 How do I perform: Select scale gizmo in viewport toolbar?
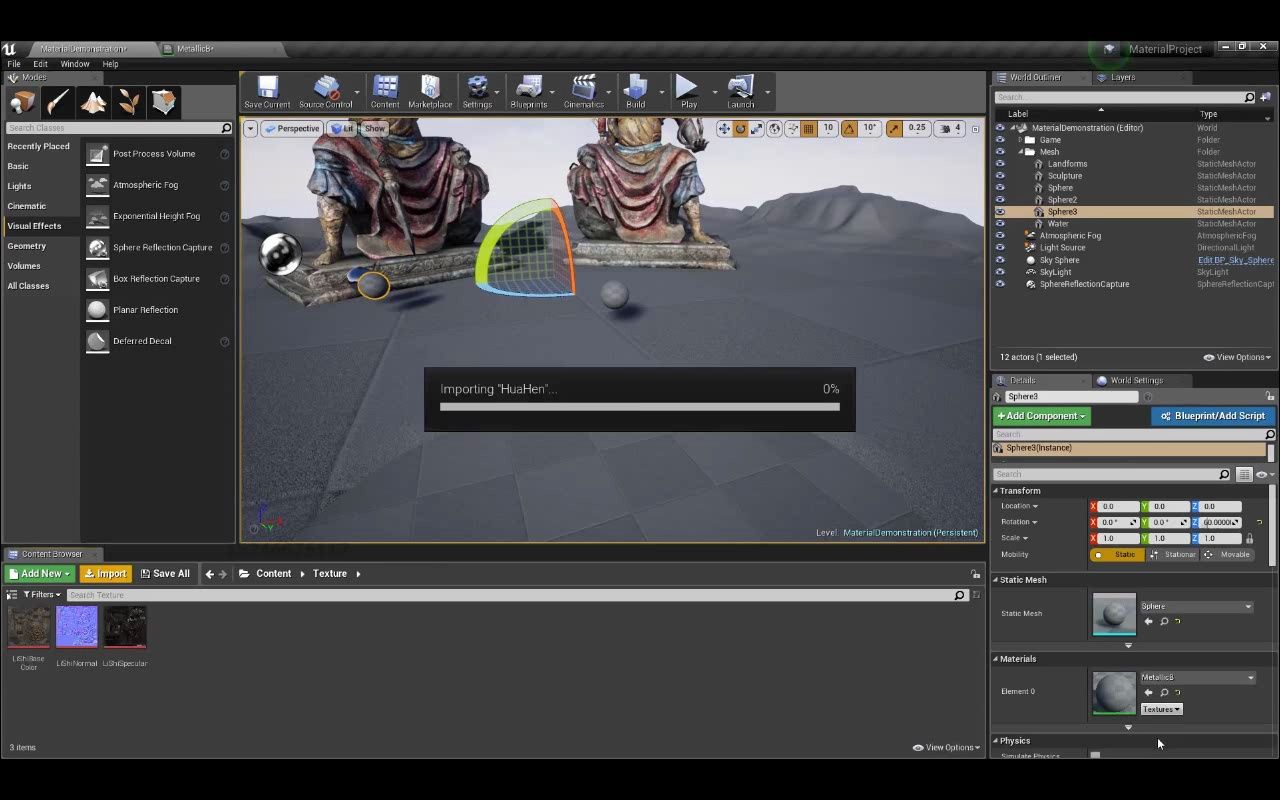(x=757, y=128)
